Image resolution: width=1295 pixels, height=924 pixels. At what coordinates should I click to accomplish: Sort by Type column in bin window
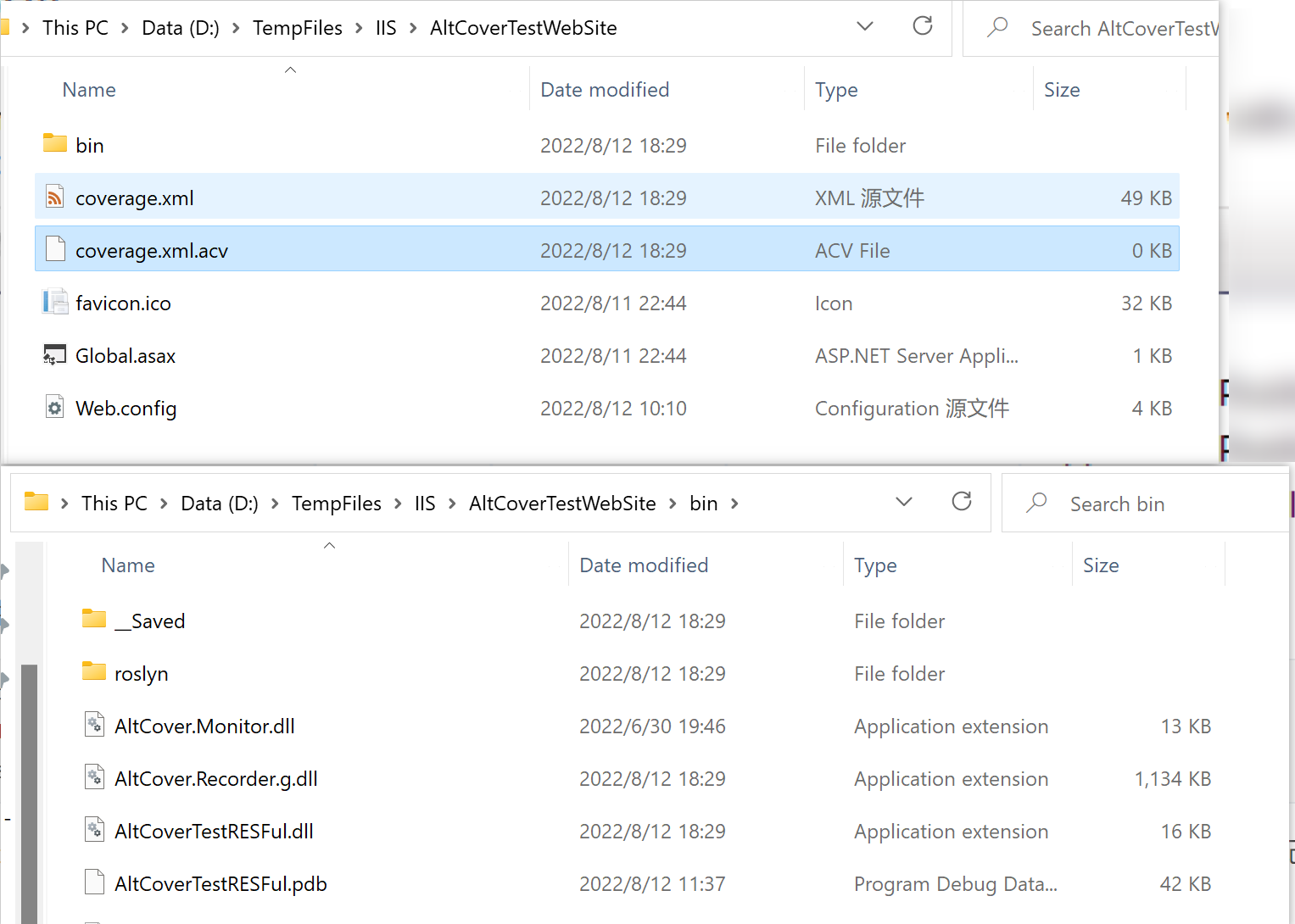(875, 565)
